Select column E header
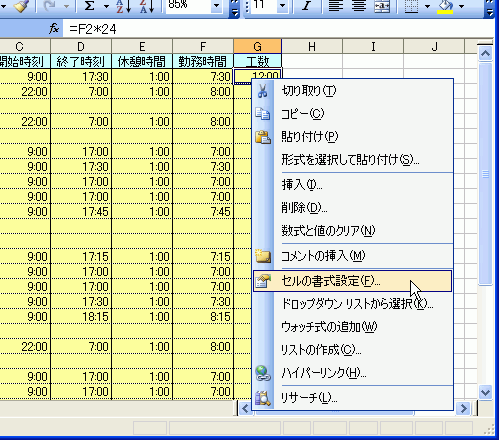Image resolution: width=499 pixels, height=440 pixels. [x=142, y=46]
